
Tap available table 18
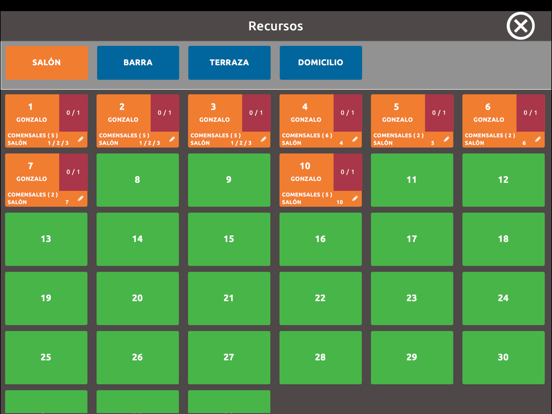503,239
